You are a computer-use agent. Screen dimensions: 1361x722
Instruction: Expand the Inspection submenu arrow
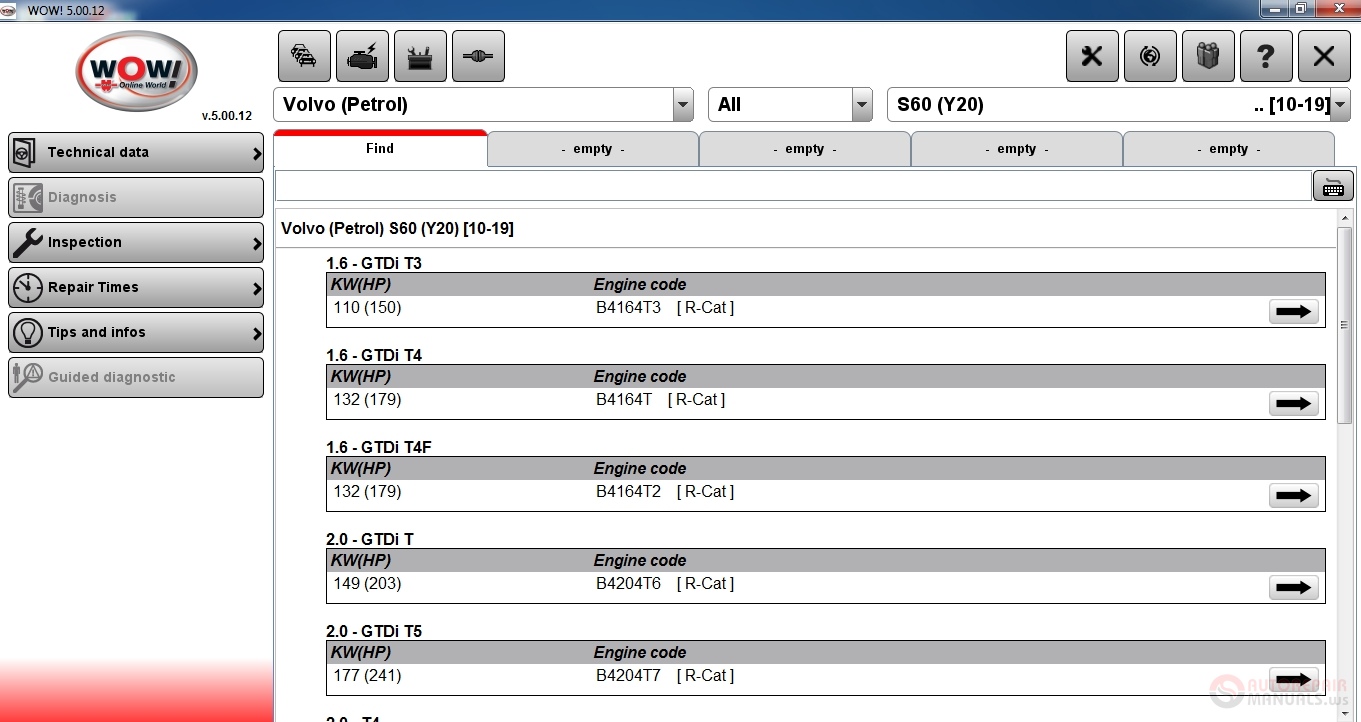tap(257, 243)
